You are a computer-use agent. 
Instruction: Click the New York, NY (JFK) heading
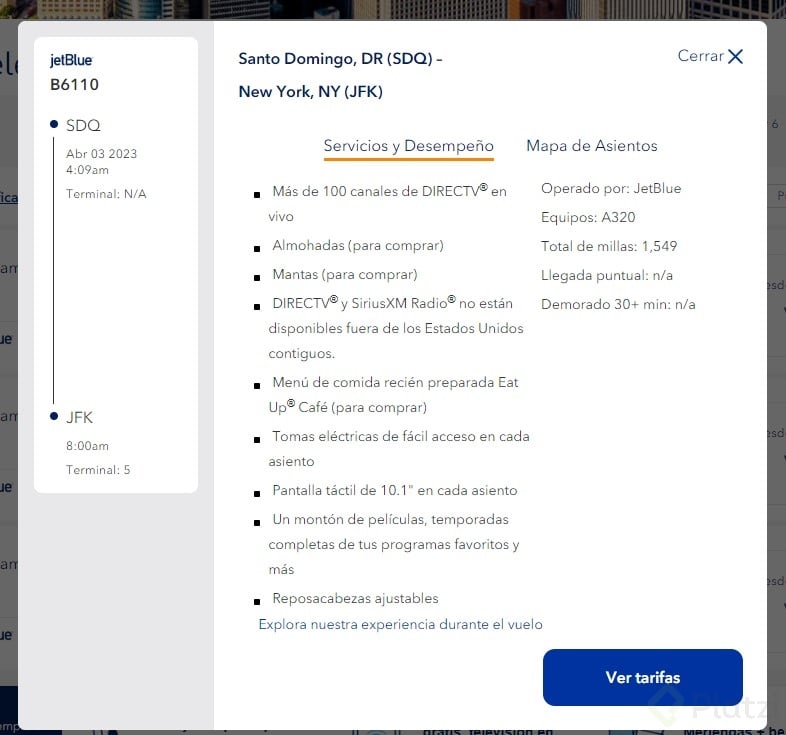tap(310, 92)
